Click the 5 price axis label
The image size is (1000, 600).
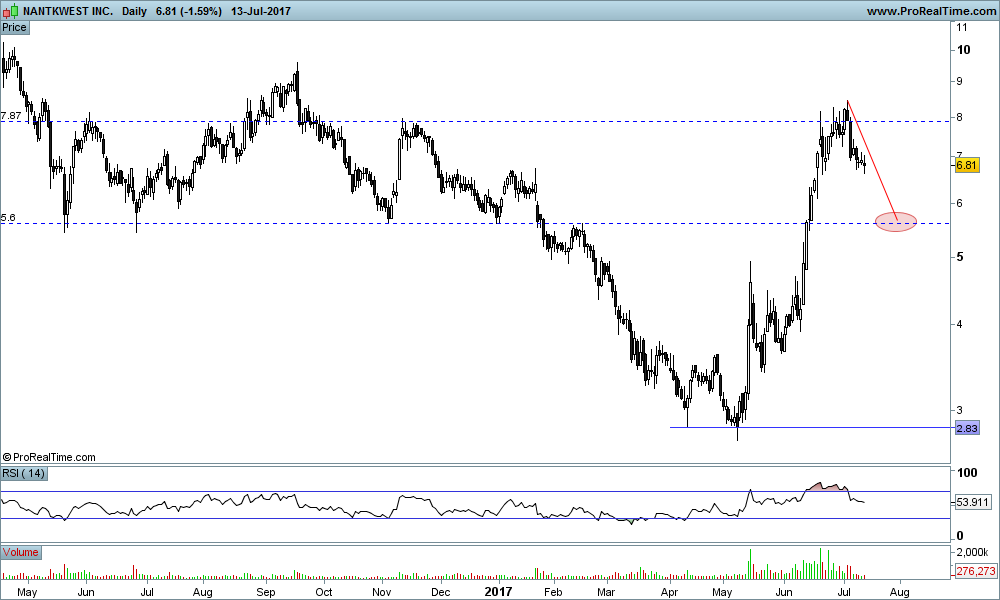point(959,257)
